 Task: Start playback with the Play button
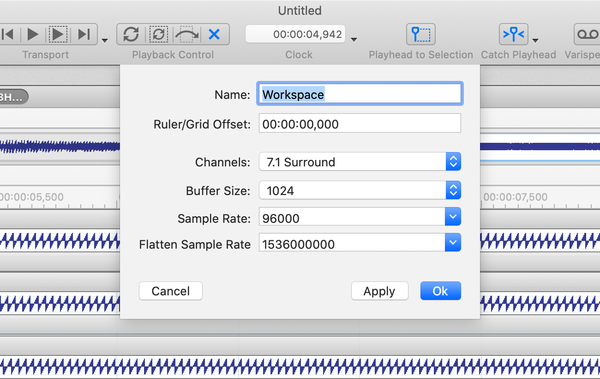[x=33, y=34]
